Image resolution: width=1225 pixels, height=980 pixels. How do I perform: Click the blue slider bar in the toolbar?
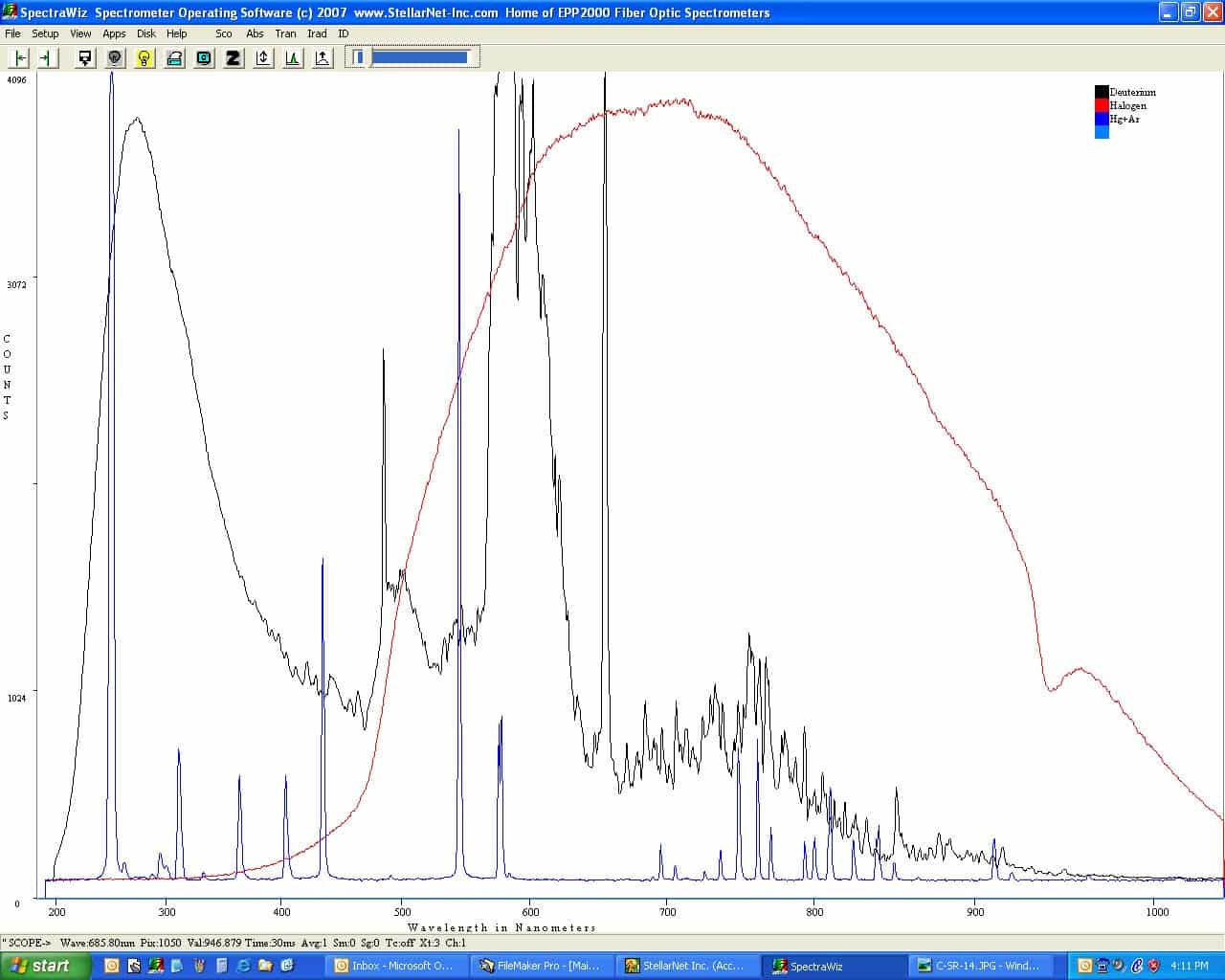419,57
